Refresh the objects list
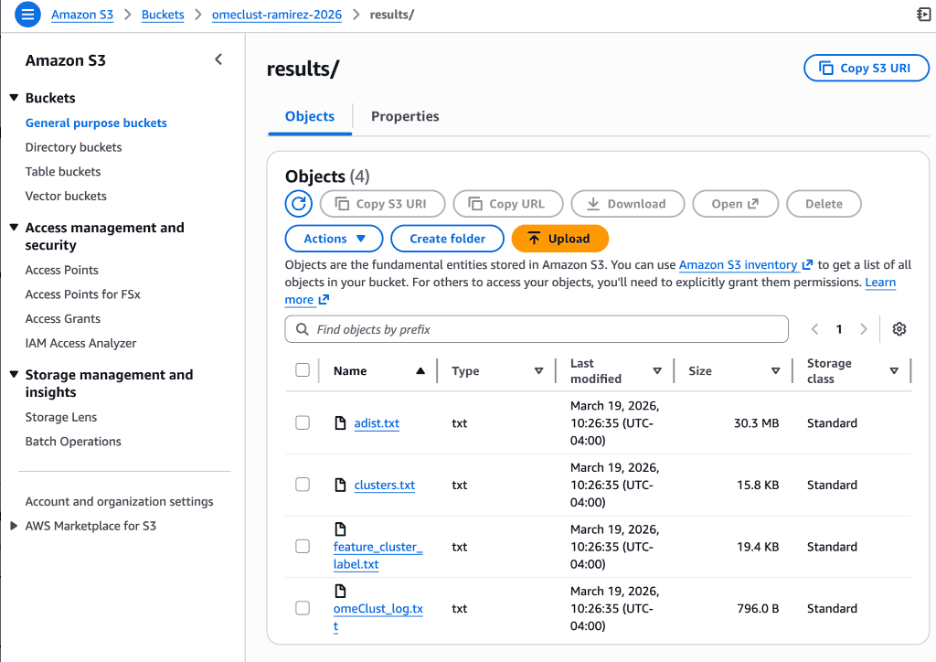This screenshot has width=936, height=662. click(298, 204)
